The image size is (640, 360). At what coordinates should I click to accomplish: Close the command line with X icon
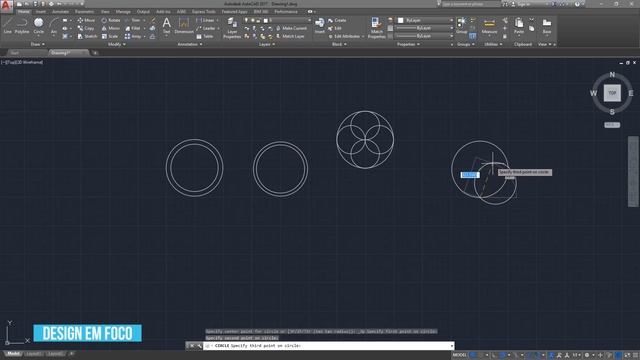192,346
